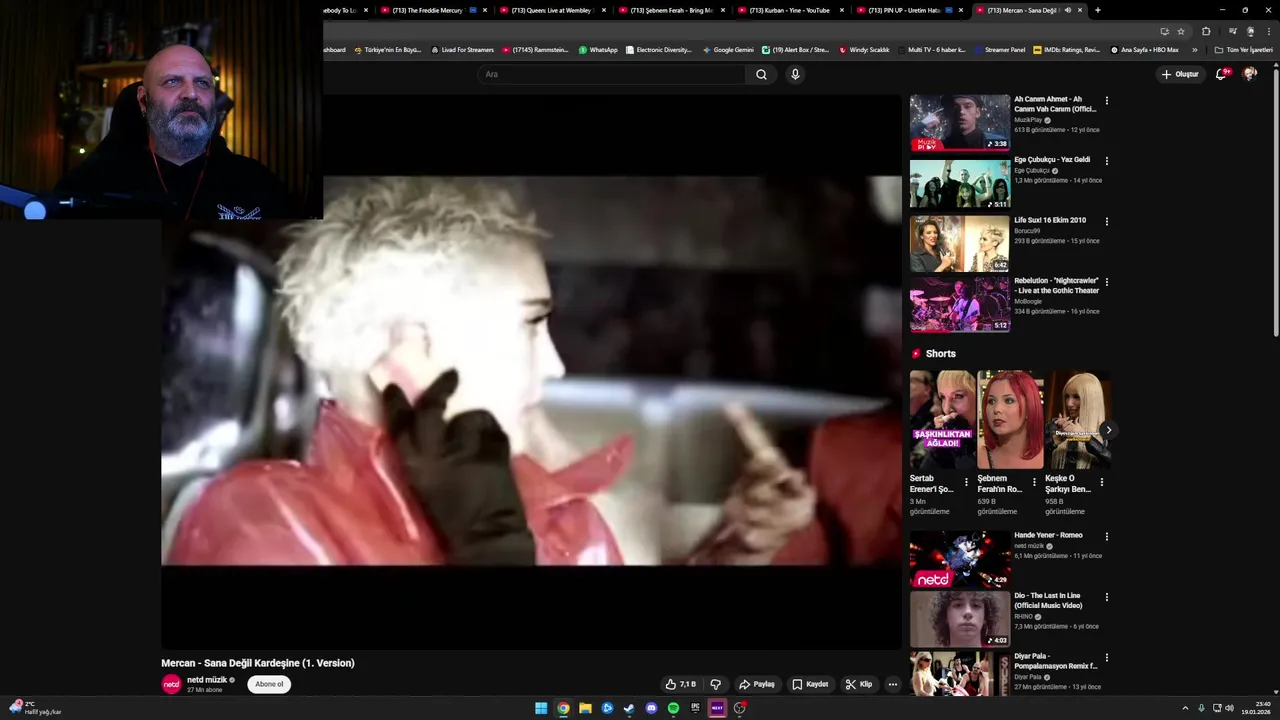
Task: Open a new browser tab
Action: coord(1098,10)
